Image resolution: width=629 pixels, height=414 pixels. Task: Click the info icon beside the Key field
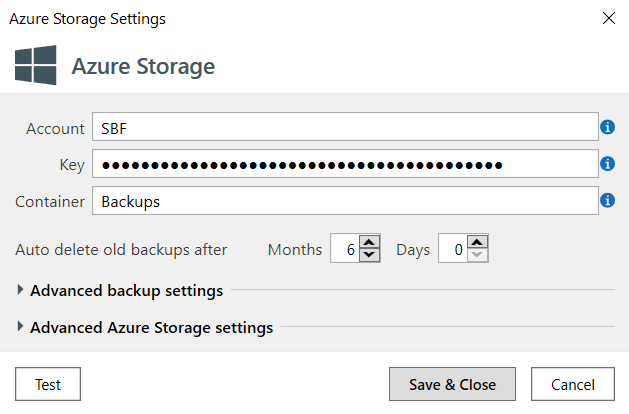coord(607,164)
